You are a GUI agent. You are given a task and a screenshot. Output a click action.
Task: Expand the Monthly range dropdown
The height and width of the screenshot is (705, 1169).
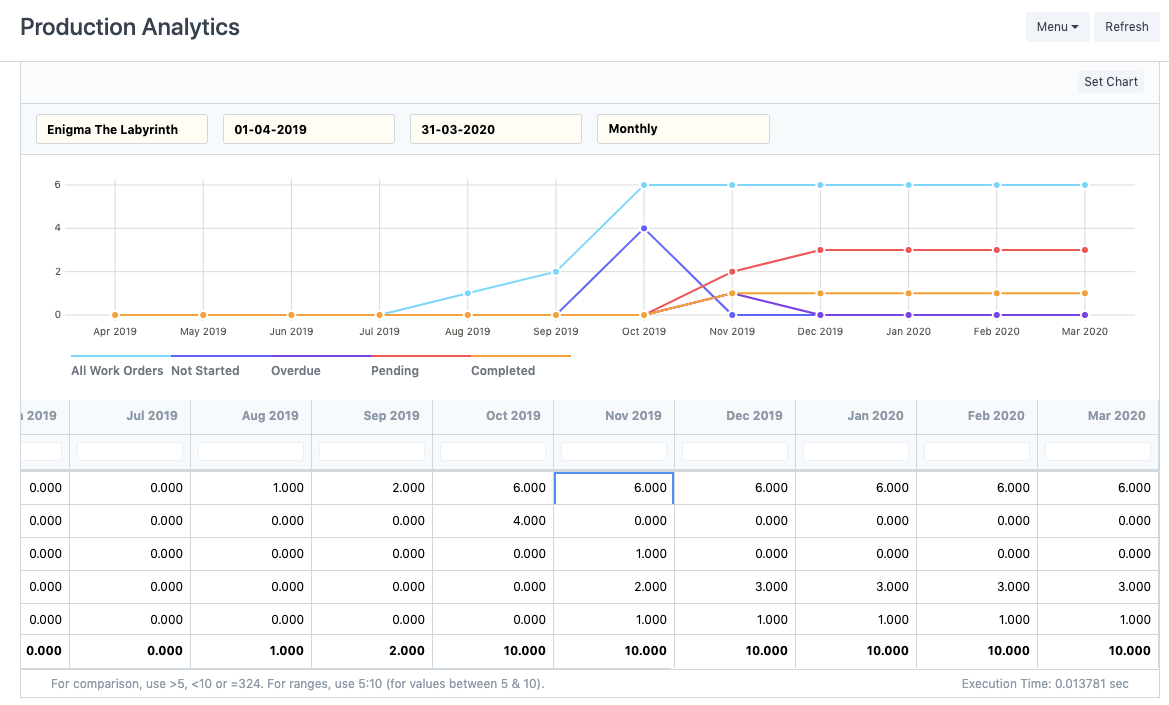683,129
